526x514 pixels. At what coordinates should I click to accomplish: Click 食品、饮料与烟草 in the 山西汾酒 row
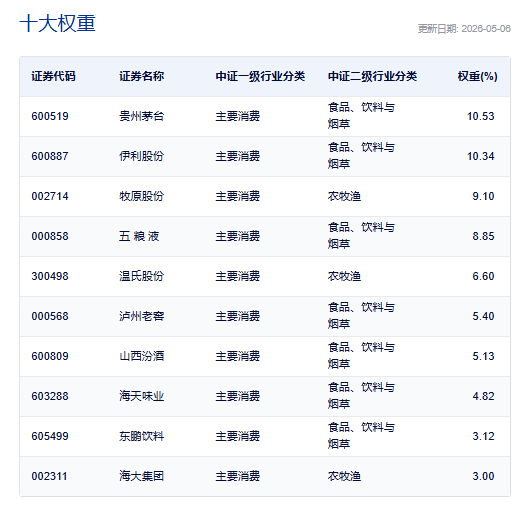click(x=361, y=356)
